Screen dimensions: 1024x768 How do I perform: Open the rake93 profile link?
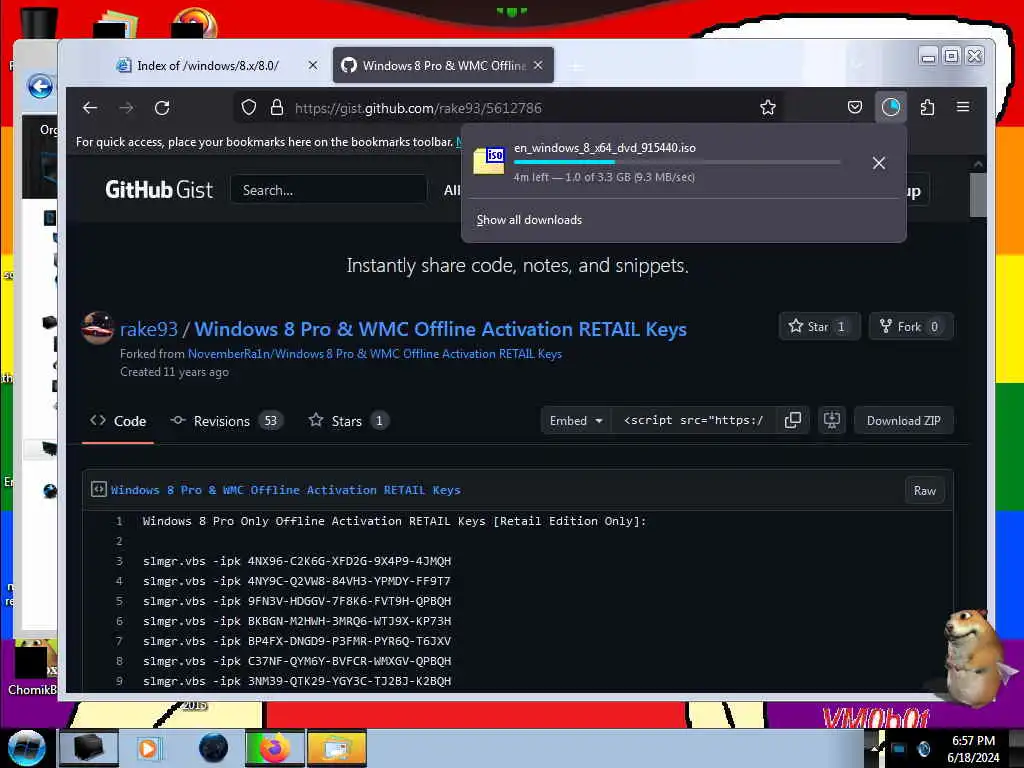point(149,329)
